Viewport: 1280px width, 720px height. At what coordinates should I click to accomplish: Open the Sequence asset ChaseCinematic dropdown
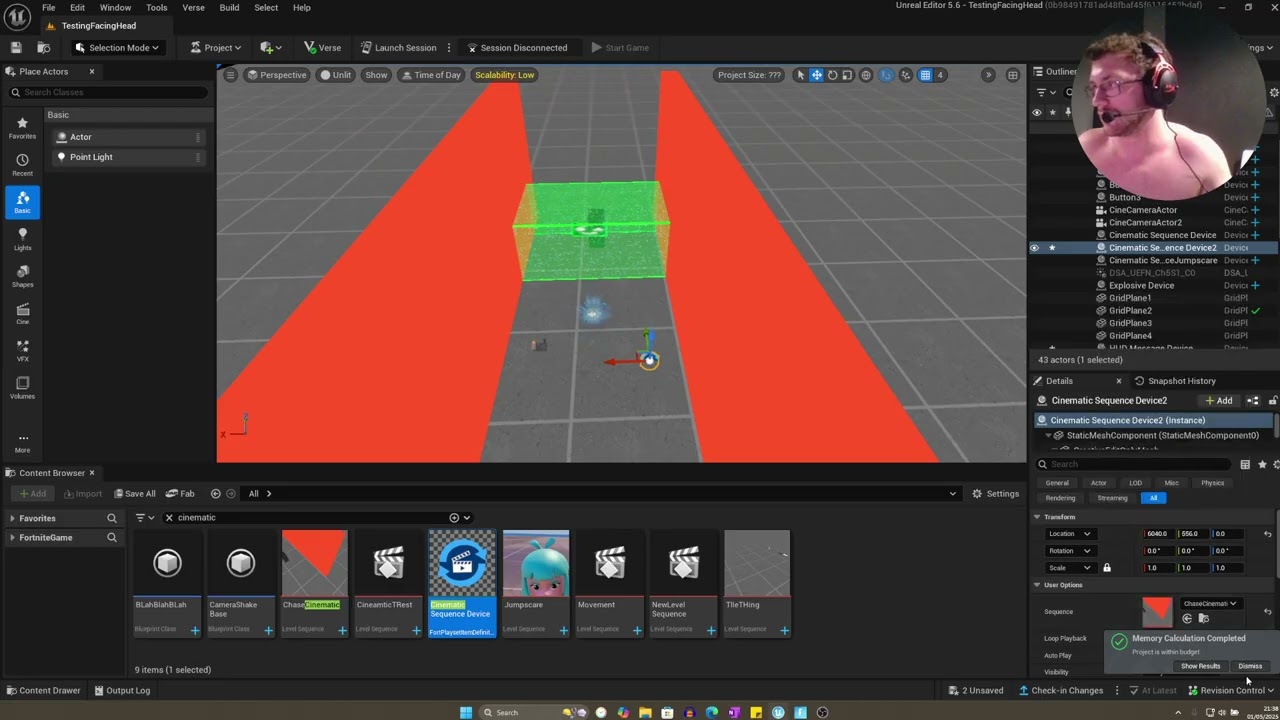point(1210,604)
